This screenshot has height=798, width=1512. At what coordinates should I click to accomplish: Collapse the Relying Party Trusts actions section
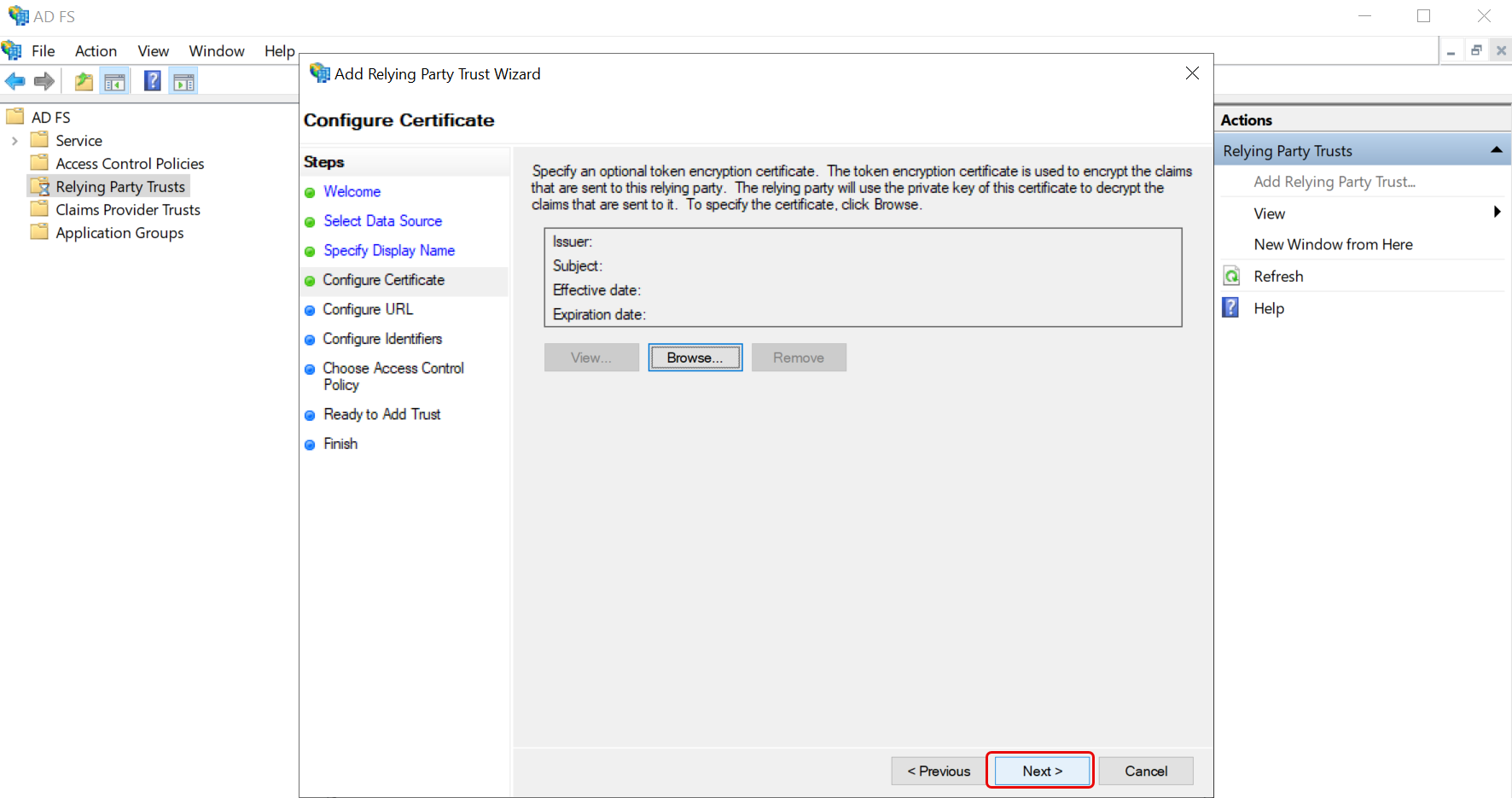pyautogui.click(x=1497, y=149)
